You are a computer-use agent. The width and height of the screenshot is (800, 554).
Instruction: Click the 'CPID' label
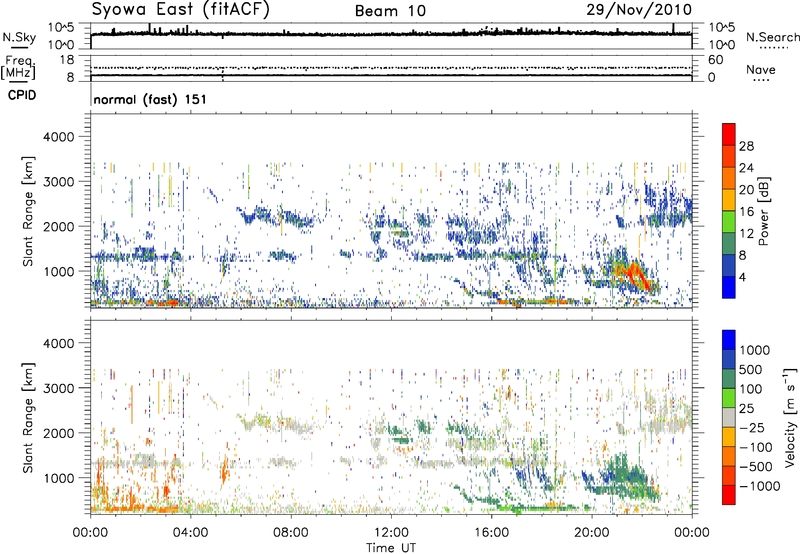point(22,95)
